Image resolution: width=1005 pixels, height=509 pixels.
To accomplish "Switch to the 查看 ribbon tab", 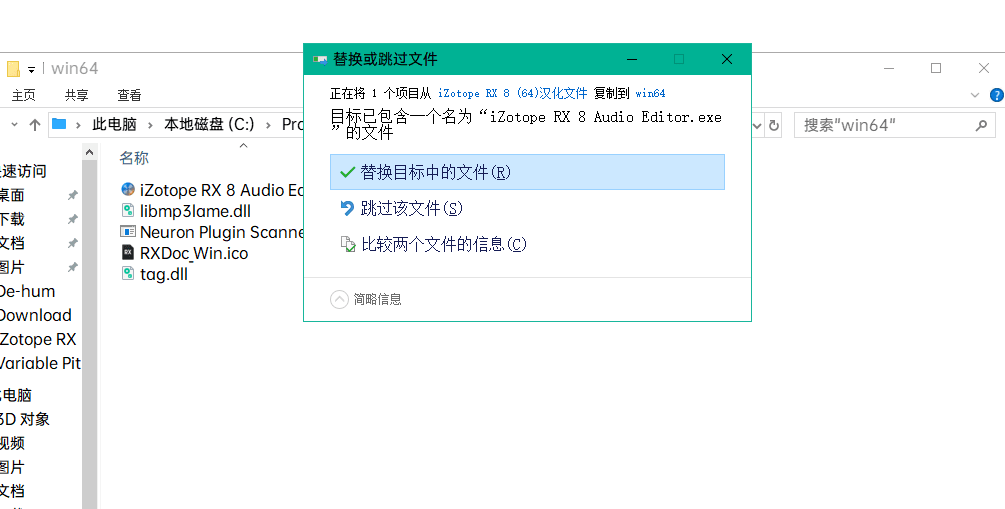I will (x=129, y=95).
